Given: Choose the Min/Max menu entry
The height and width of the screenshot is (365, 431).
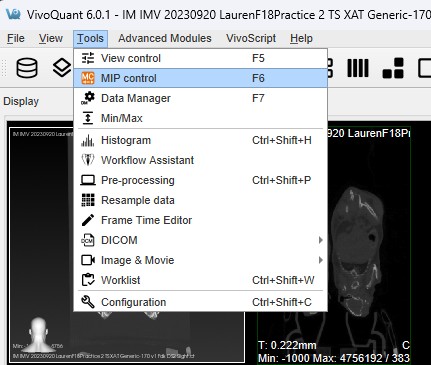Looking at the screenshot, I should (x=200, y=118).
